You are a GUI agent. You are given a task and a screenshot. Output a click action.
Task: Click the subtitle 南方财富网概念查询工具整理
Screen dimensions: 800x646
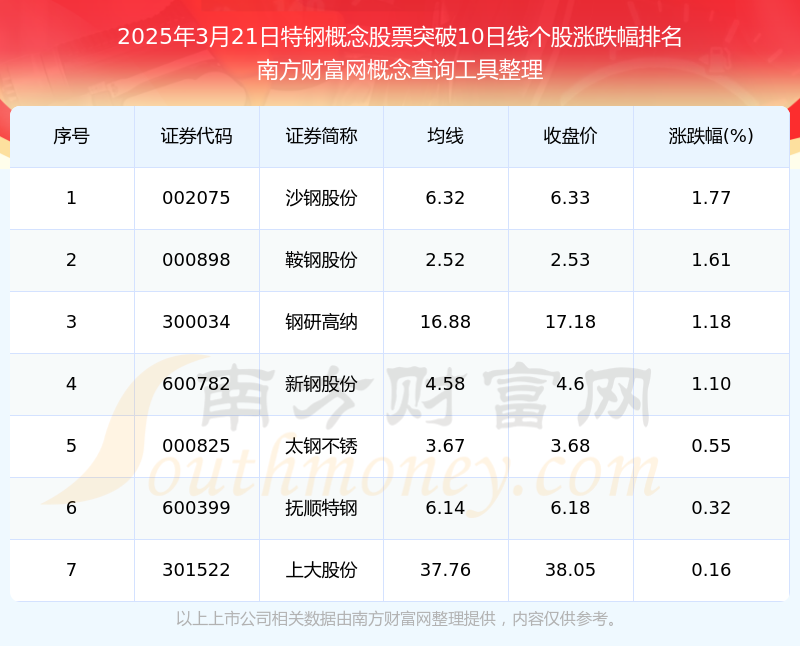(x=400, y=70)
